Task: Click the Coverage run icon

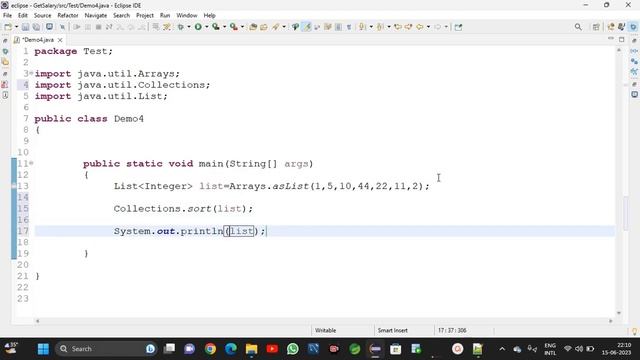Action: (216, 27)
